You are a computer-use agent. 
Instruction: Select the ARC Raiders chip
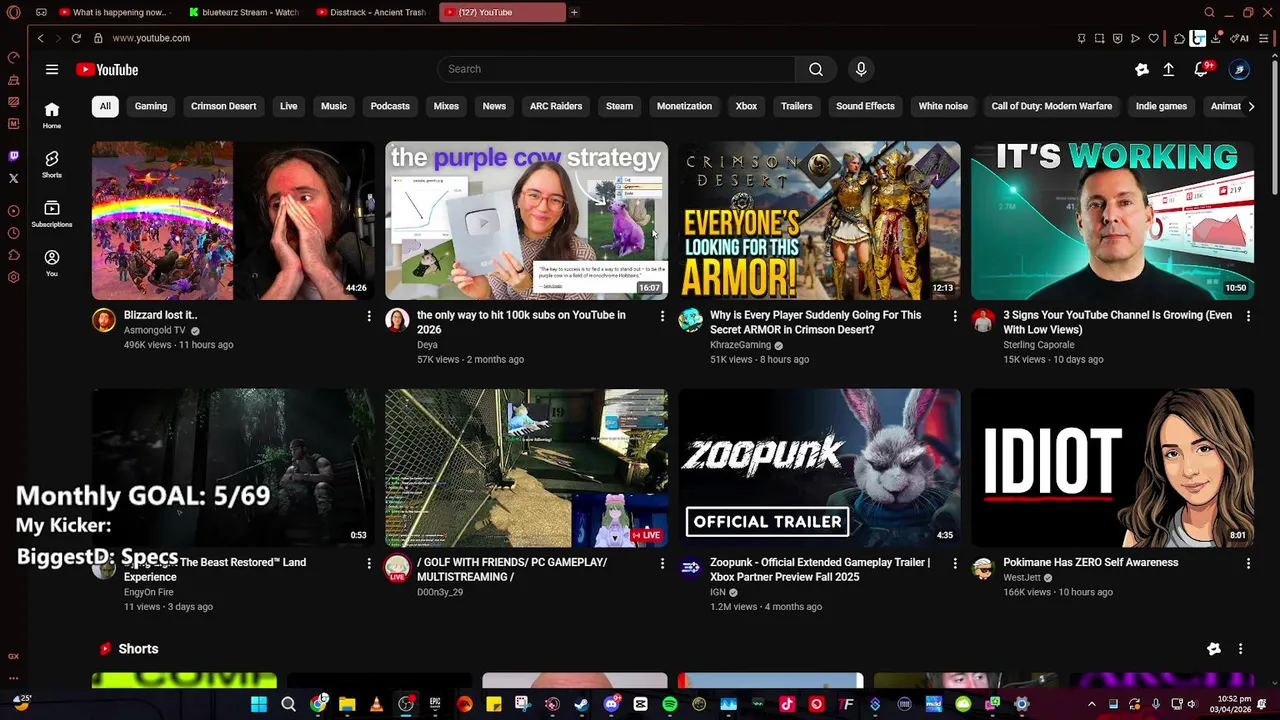556,106
